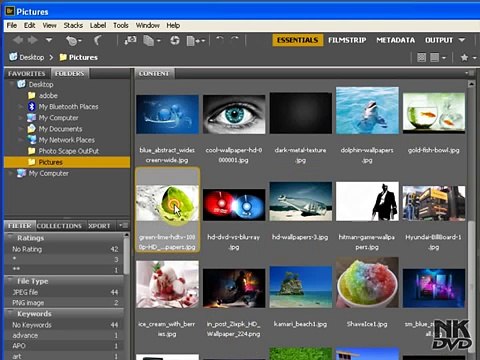480x360 pixels.
Task: Open the Stacks menu
Action: point(73,25)
